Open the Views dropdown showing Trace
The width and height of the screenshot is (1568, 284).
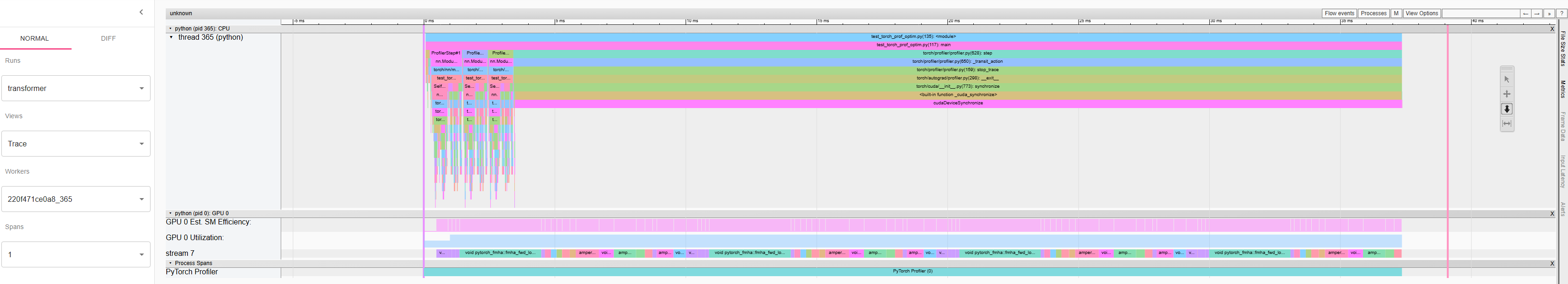[76, 144]
